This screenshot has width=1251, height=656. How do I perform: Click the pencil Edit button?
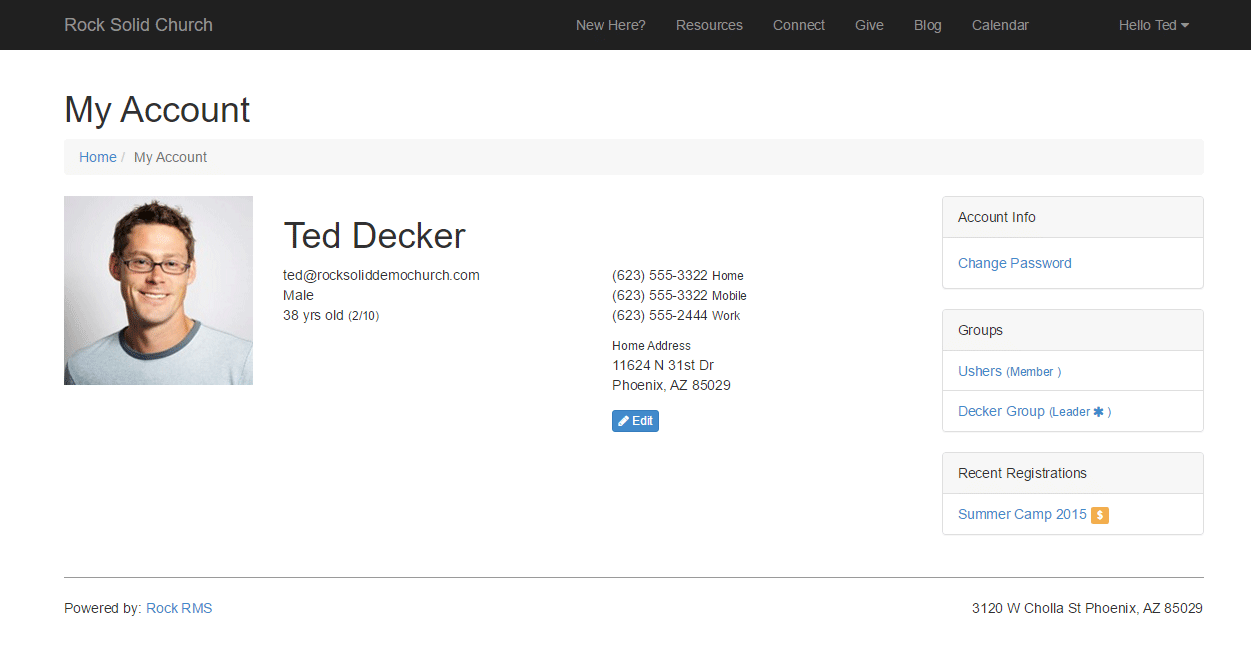[635, 421]
